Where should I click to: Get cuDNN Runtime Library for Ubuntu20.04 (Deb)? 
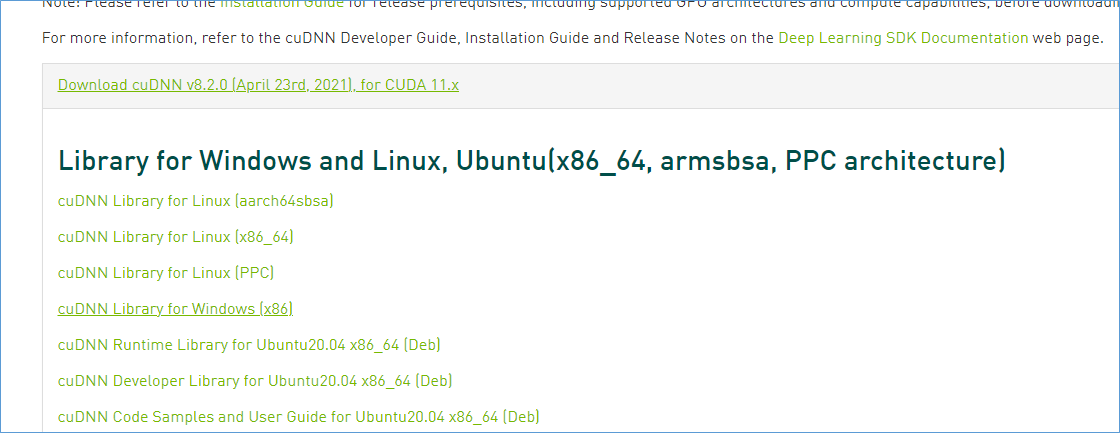click(x=249, y=345)
